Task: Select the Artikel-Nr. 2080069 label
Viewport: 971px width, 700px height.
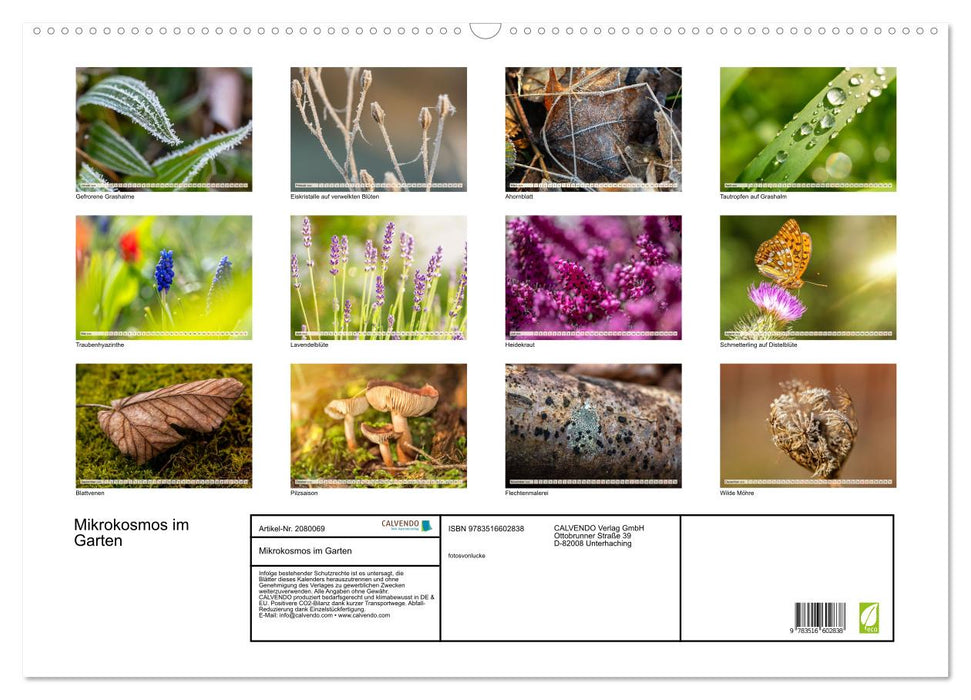Action: 290,528
